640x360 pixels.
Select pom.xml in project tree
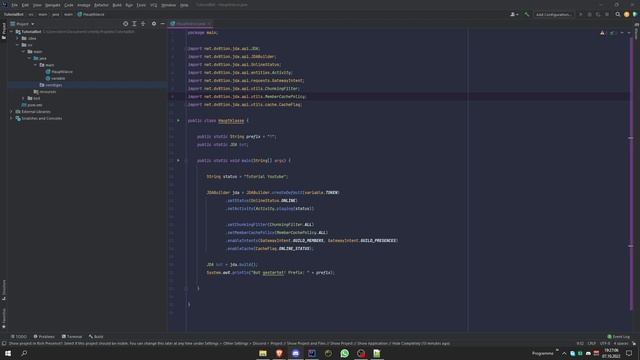(32, 105)
